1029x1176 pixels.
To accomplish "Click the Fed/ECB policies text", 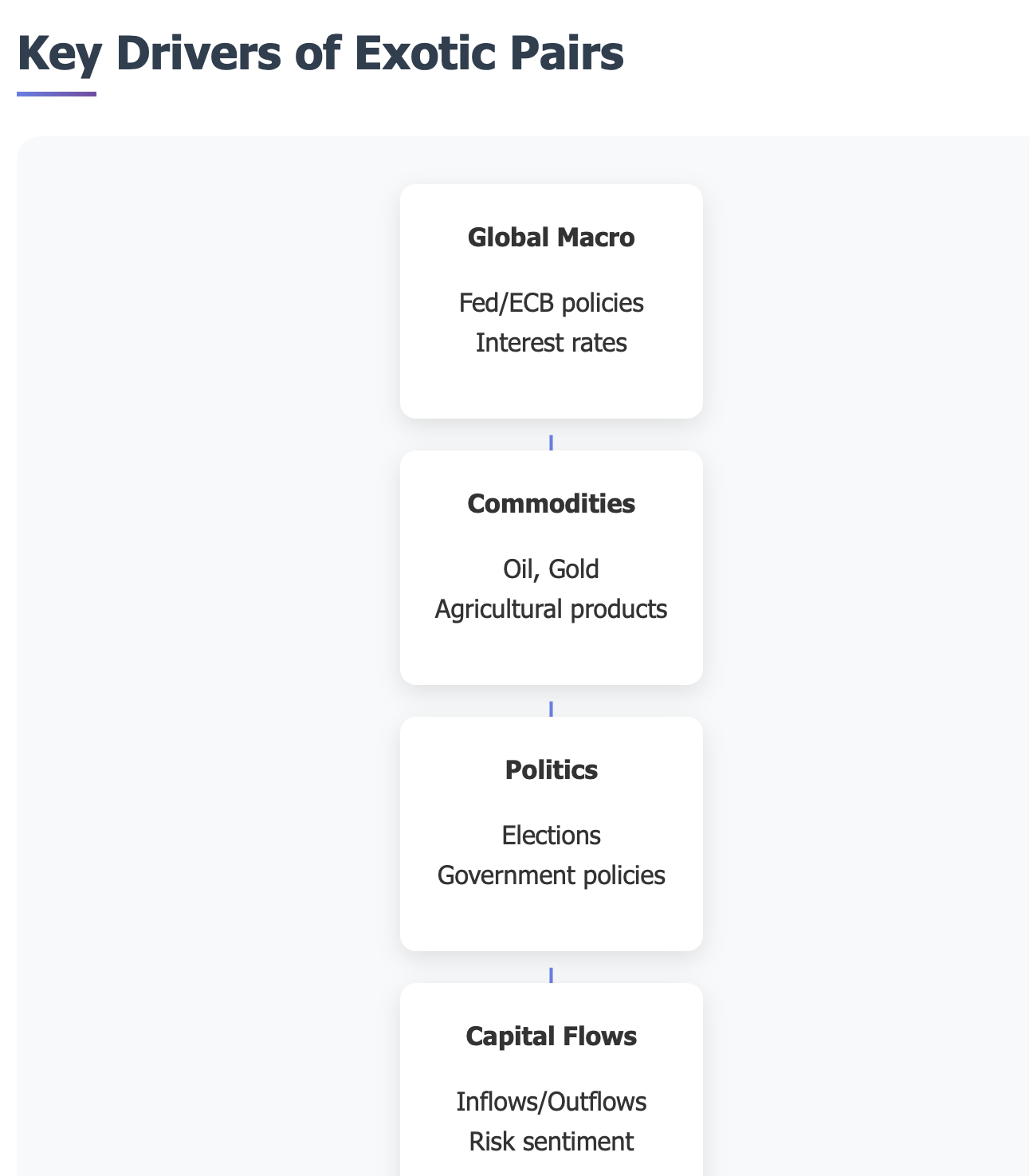I will click(x=552, y=303).
